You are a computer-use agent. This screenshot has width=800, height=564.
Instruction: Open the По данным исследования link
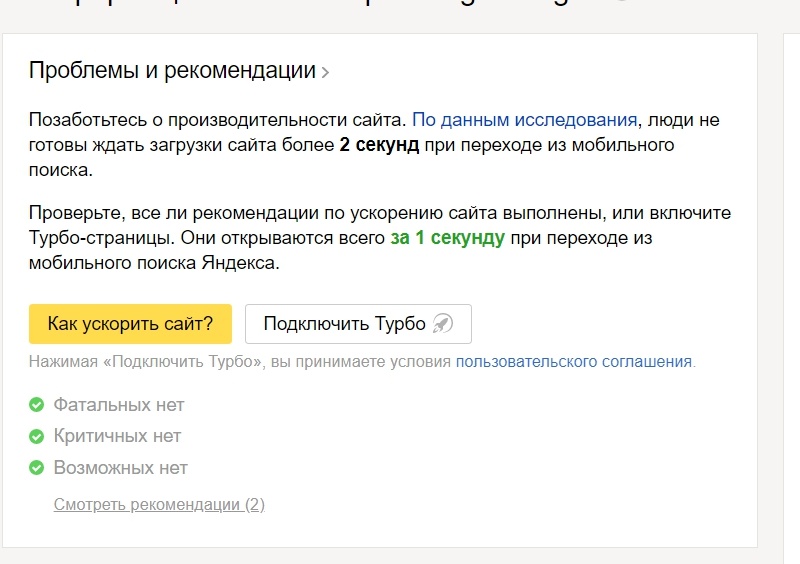[x=524, y=120]
